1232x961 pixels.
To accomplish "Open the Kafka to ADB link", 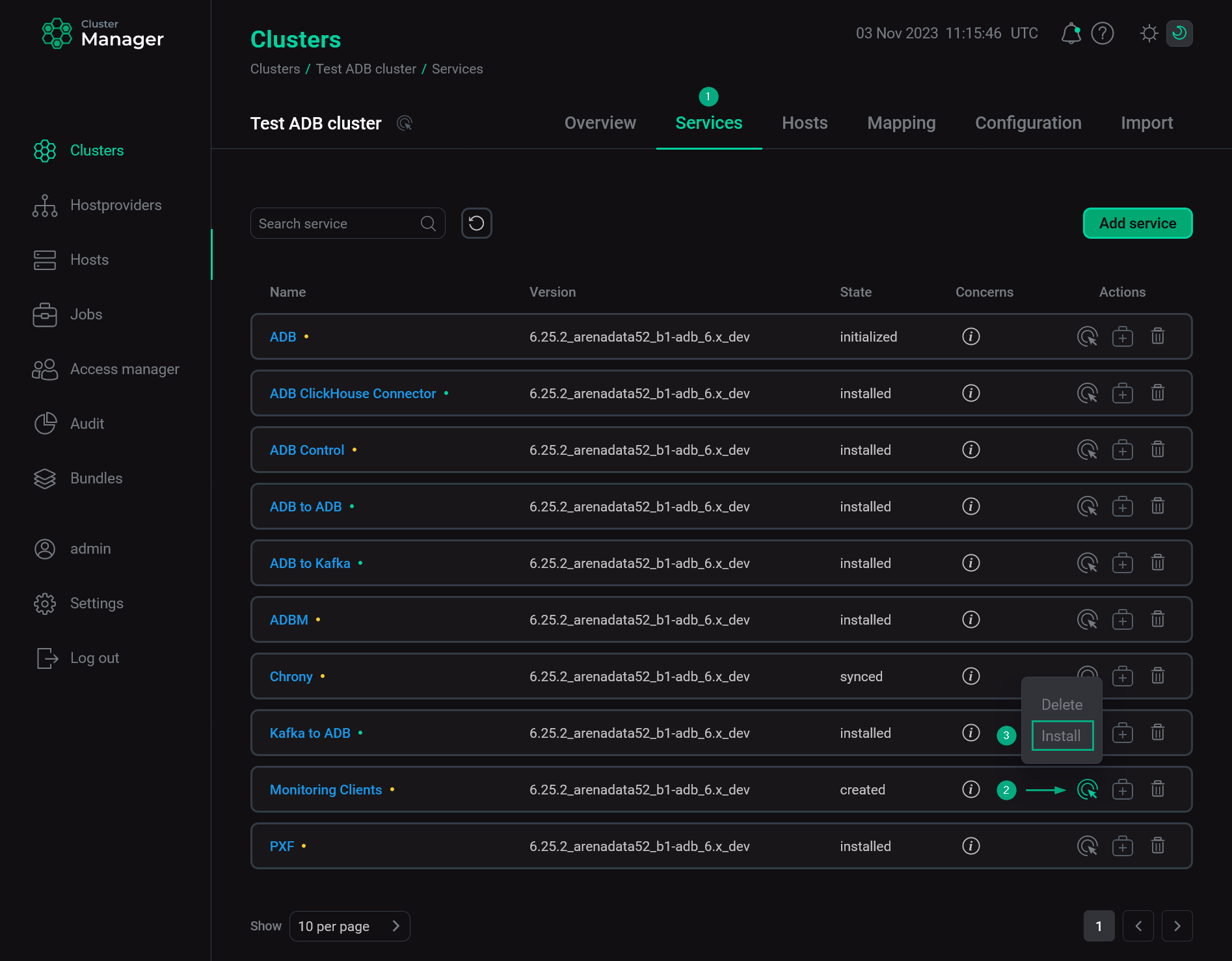I will (310, 733).
